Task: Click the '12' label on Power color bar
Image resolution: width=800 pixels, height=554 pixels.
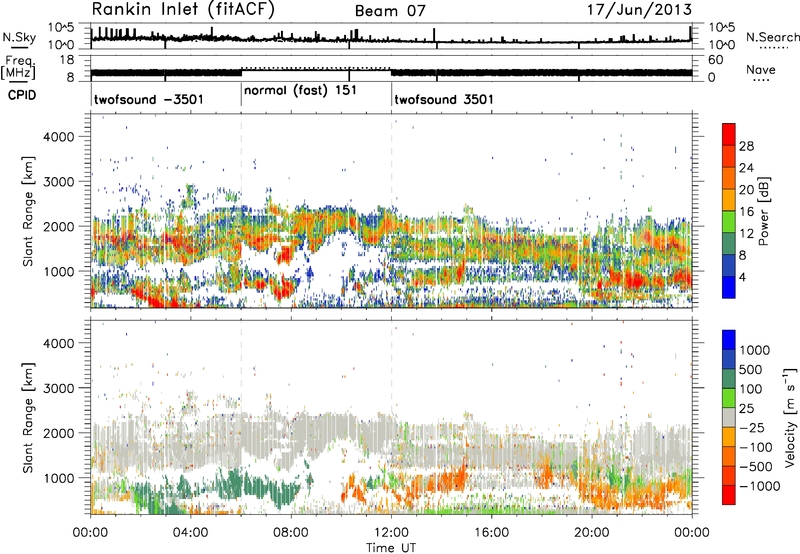Action: tap(746, 234)
